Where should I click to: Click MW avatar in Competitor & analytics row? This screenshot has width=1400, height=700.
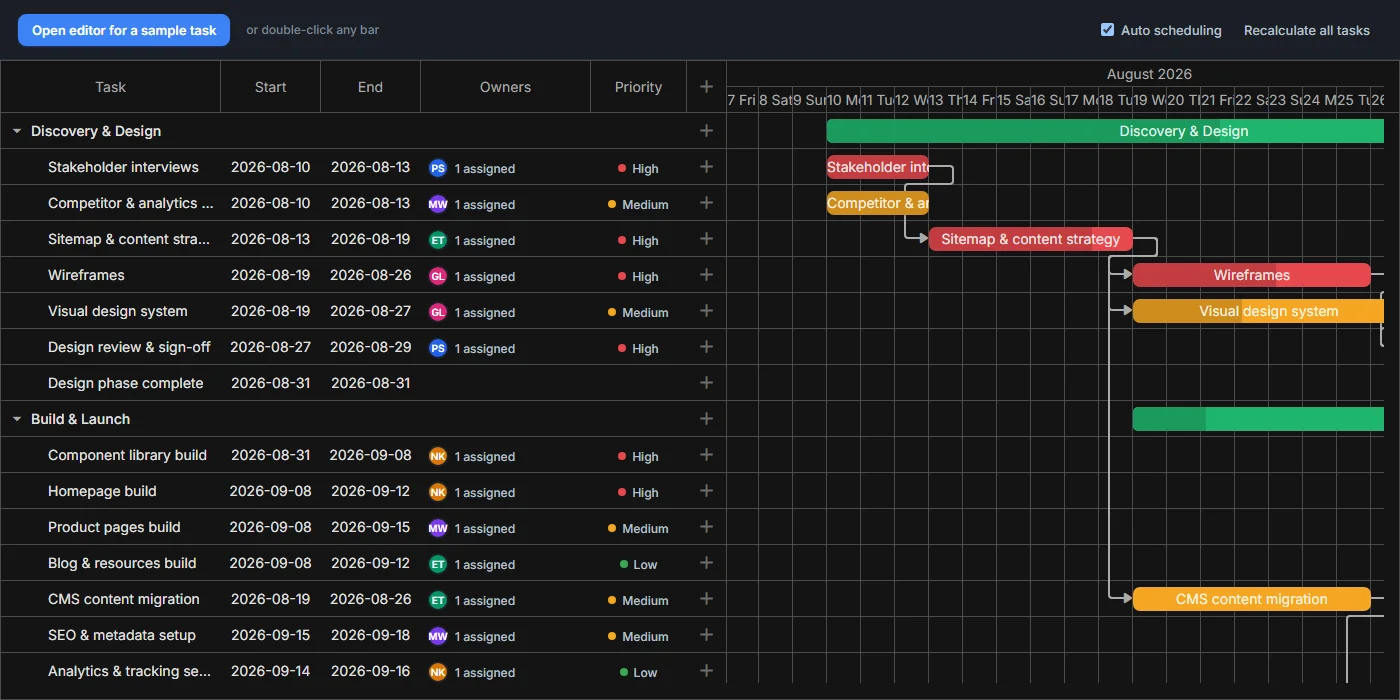point(438,204)
